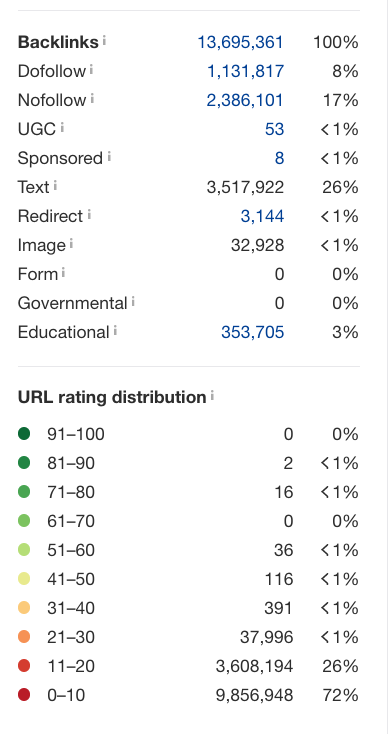Click the info icon next to Backlinks
The height and width of the screenshot is (734, 390).
point(104,40)
